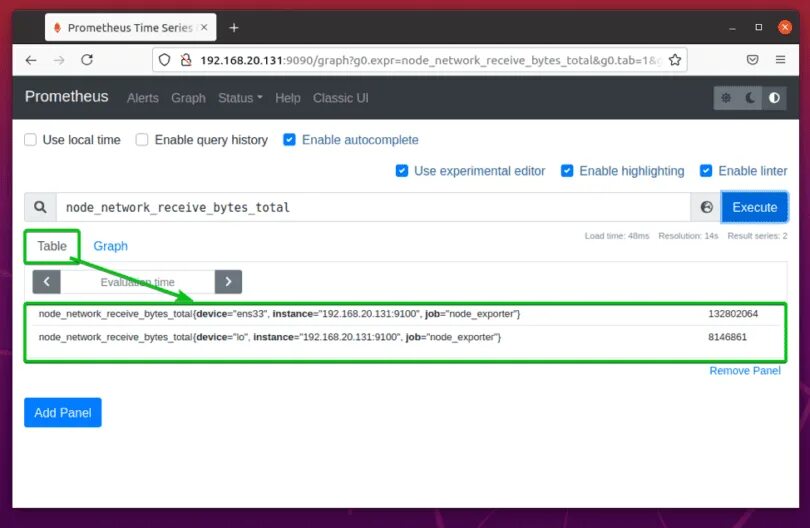Screen dimensions: 810x528
Task: Toggle Enable highlighting checkbox
Action: pos(567,170)
